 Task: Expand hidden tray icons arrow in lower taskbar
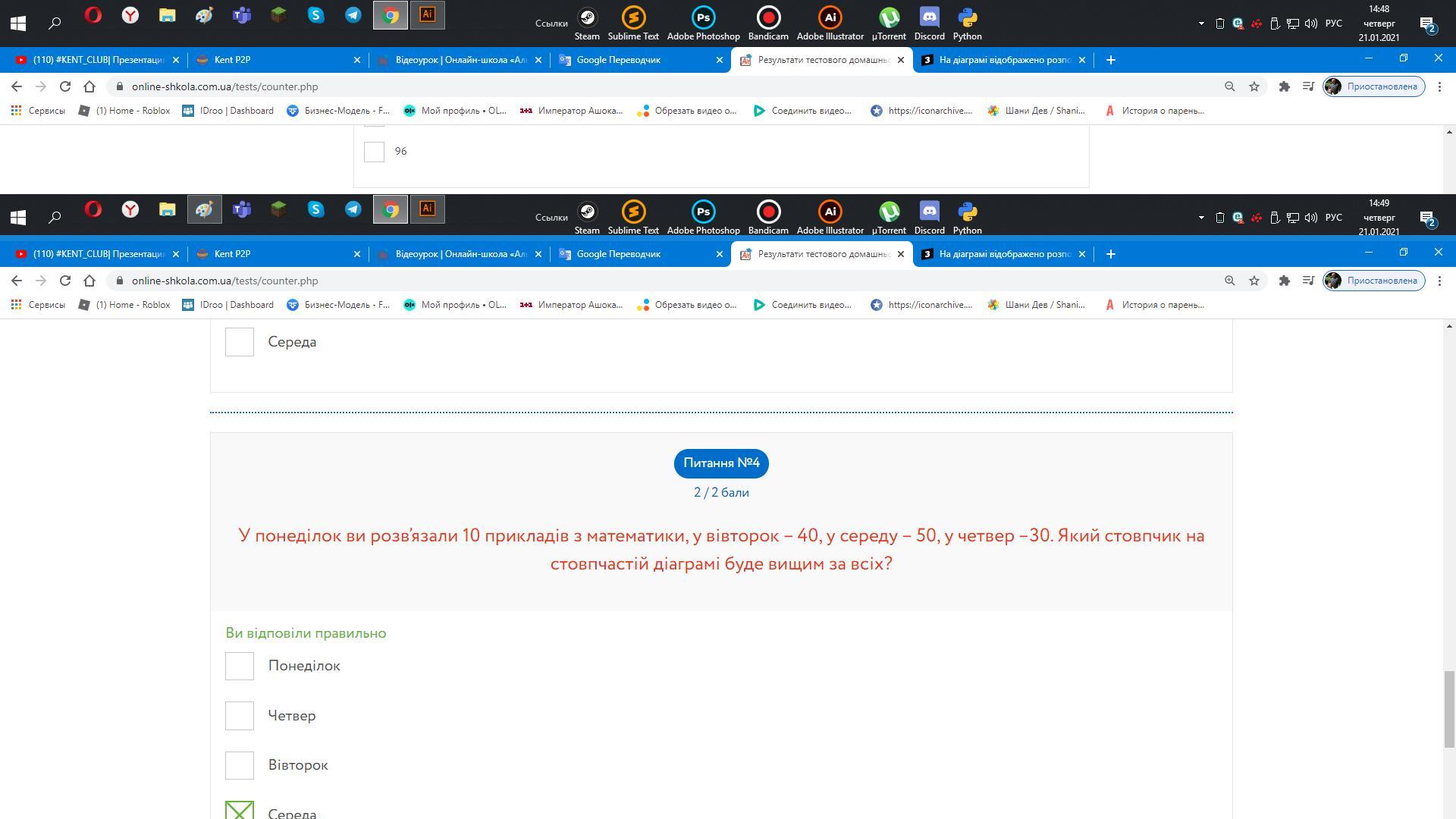pos(1201,218)
